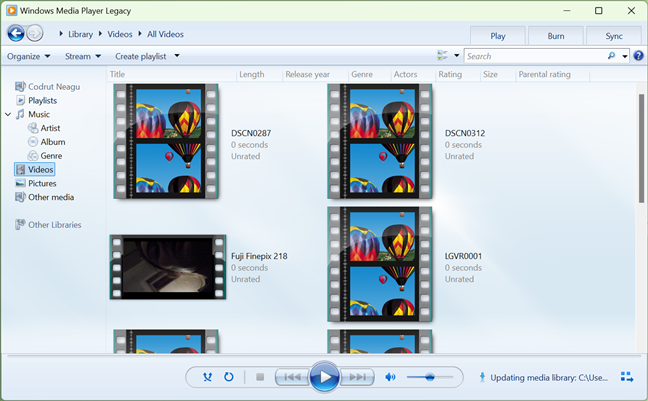Expand the View options dropdown arrow
This screenshot has width=648, height=401.
tap(457, 55)
